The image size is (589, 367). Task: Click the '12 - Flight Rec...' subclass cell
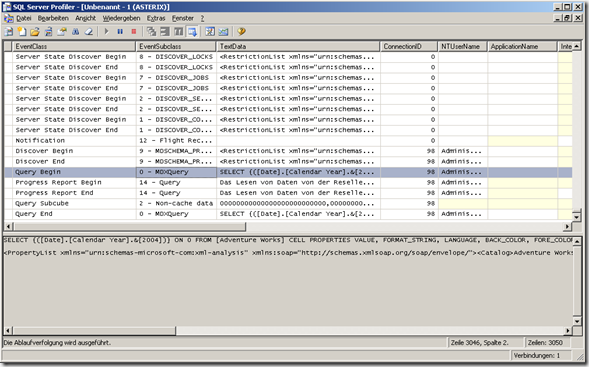(x=176, y=140)
